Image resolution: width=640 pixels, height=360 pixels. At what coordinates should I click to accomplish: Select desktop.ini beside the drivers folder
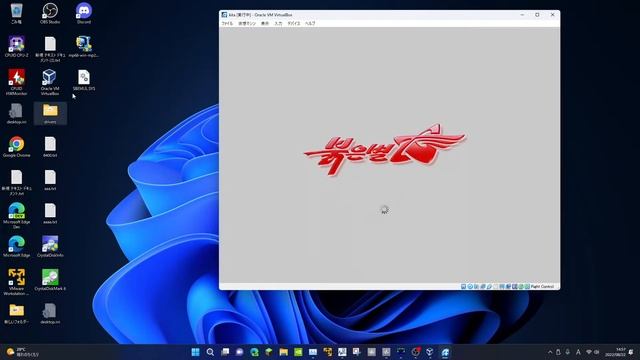pos(16,114)
